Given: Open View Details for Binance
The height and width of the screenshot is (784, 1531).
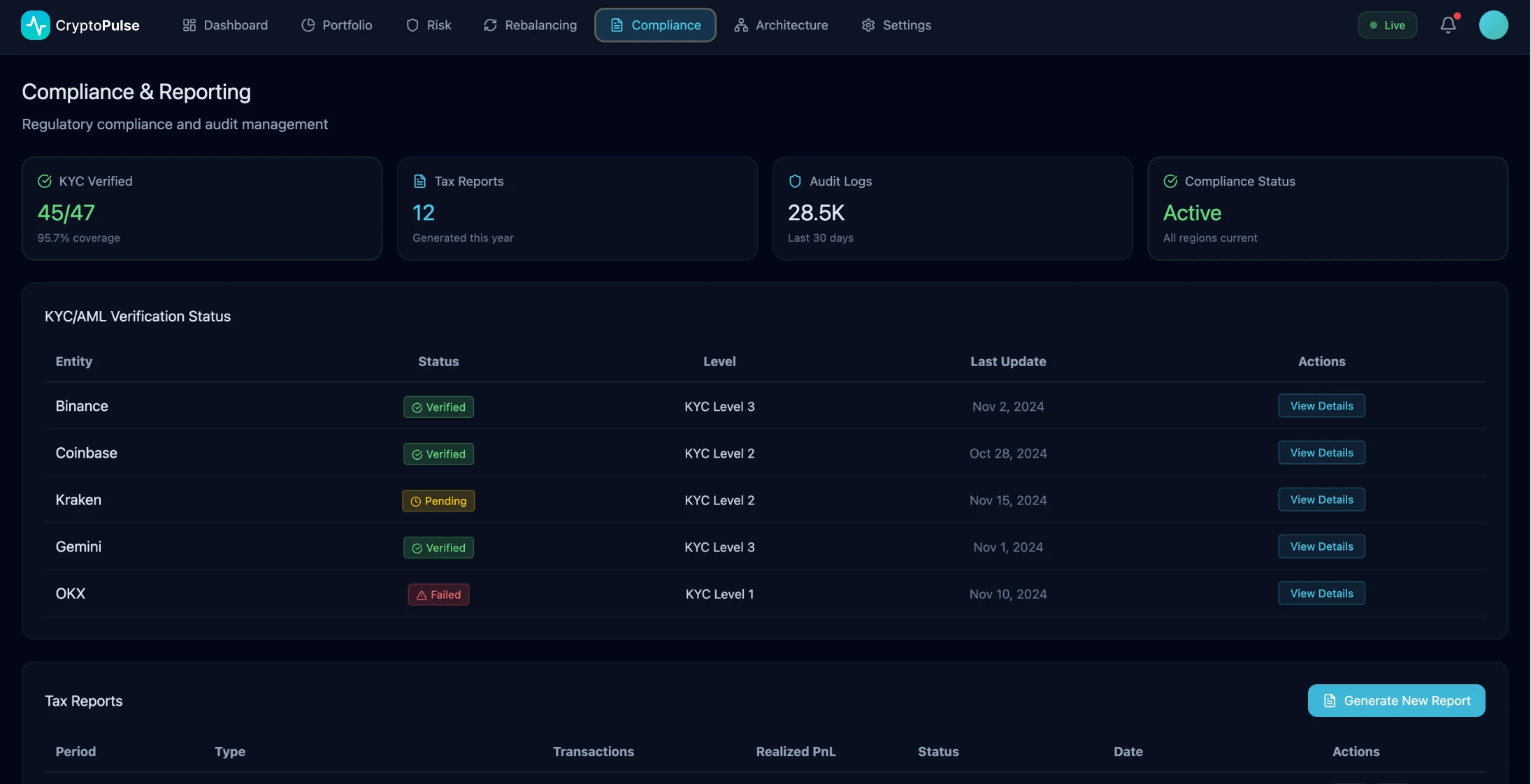Looking at the screenshot, I should point(1321,405).
